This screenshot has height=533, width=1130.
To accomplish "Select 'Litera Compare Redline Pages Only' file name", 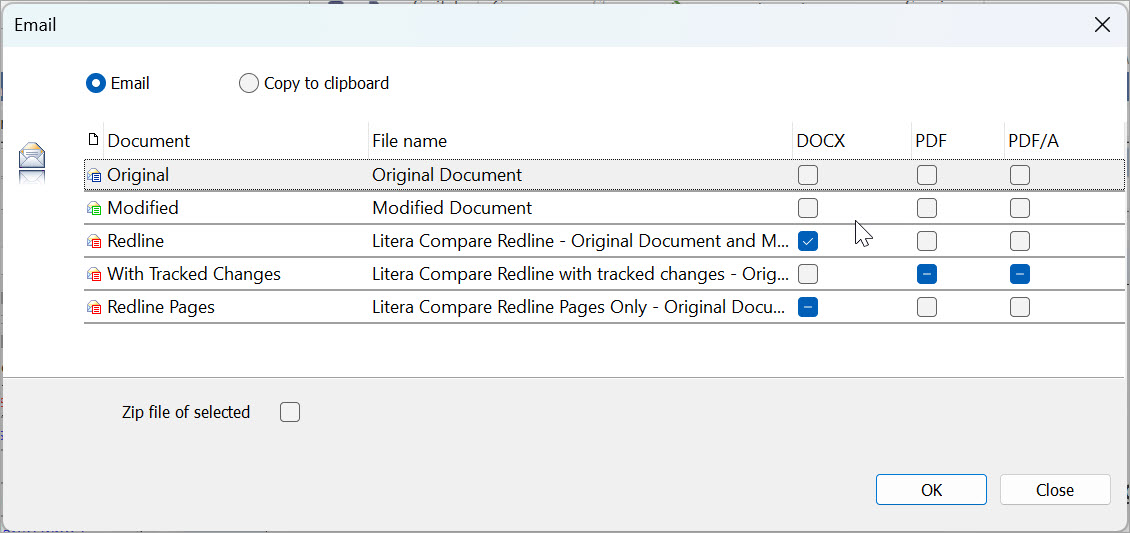I will (579, 308).
